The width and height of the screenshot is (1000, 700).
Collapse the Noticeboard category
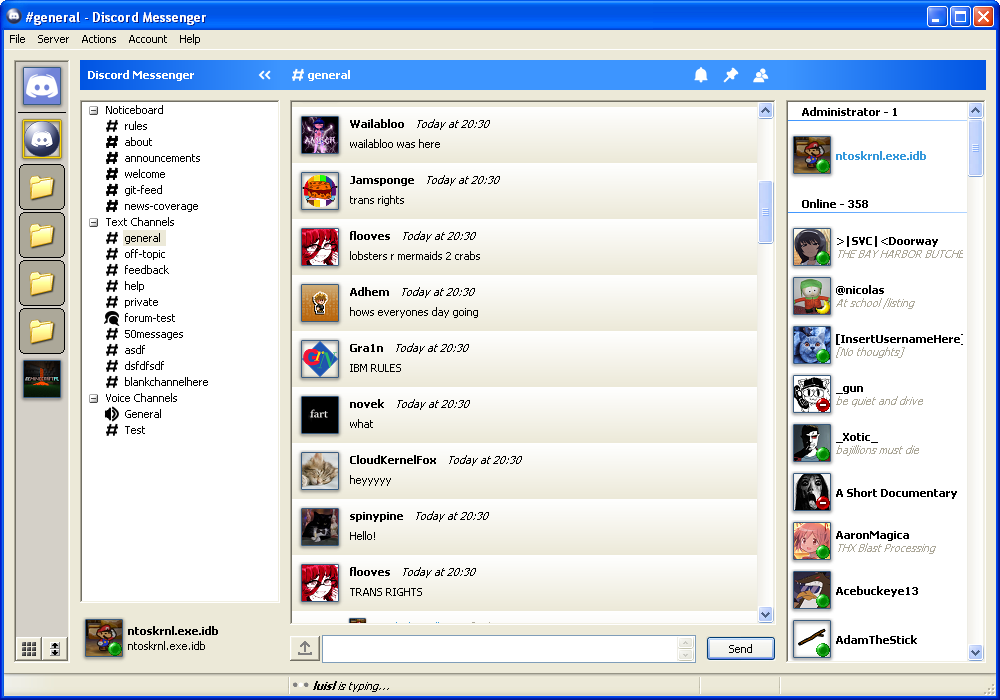pos(94,110)
